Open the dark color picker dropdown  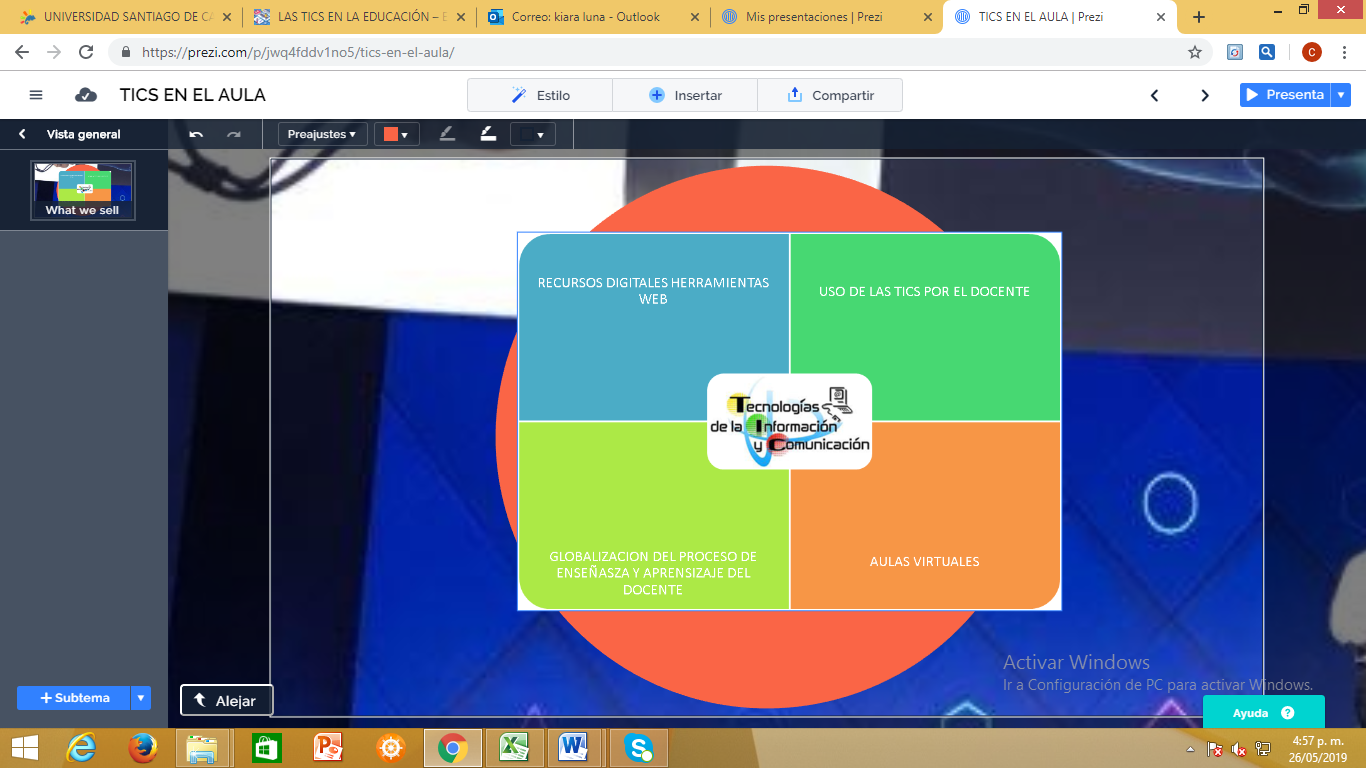pos(532,134)
